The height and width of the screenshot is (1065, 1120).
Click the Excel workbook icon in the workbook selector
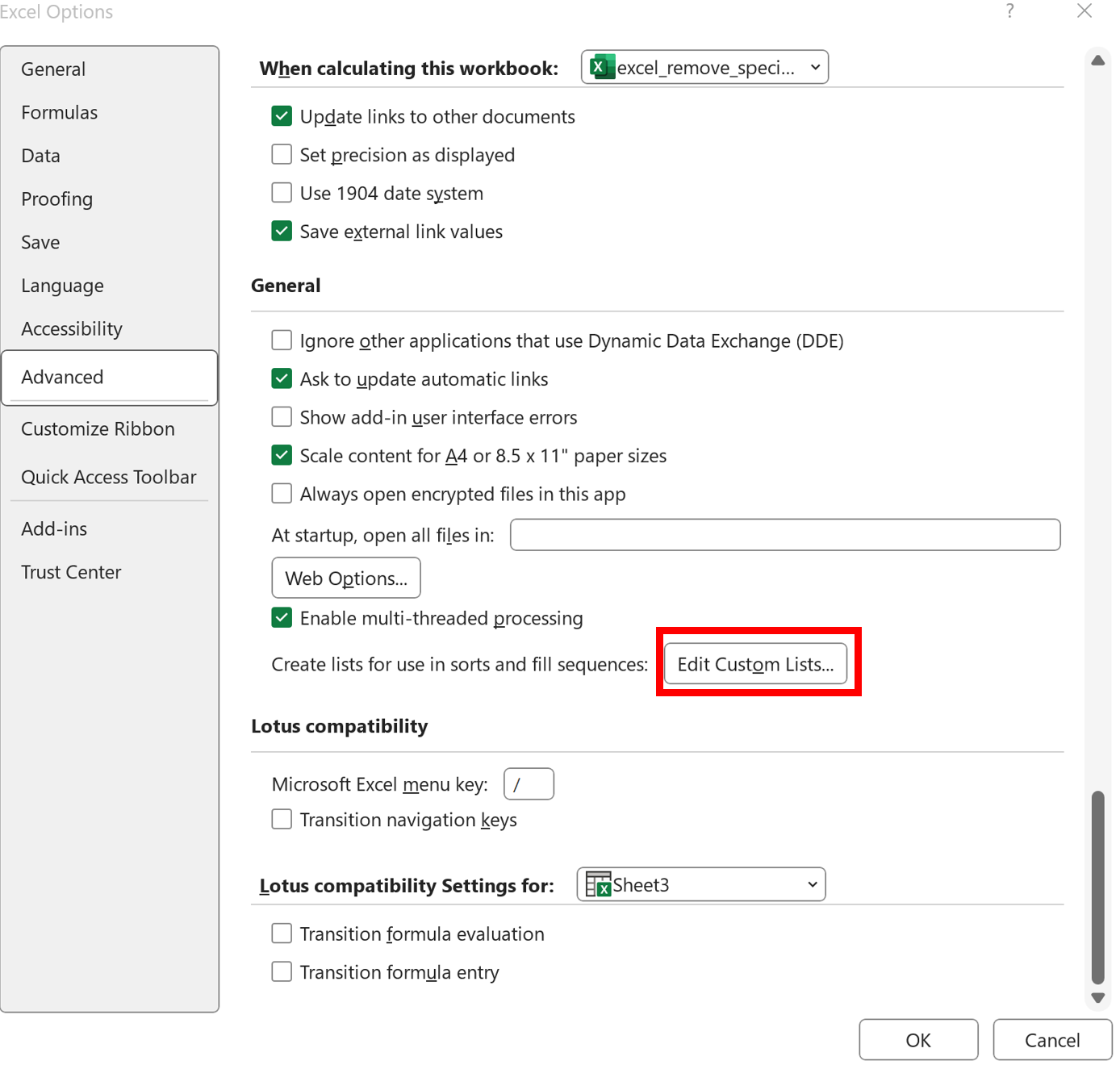(x=603, y=67)
